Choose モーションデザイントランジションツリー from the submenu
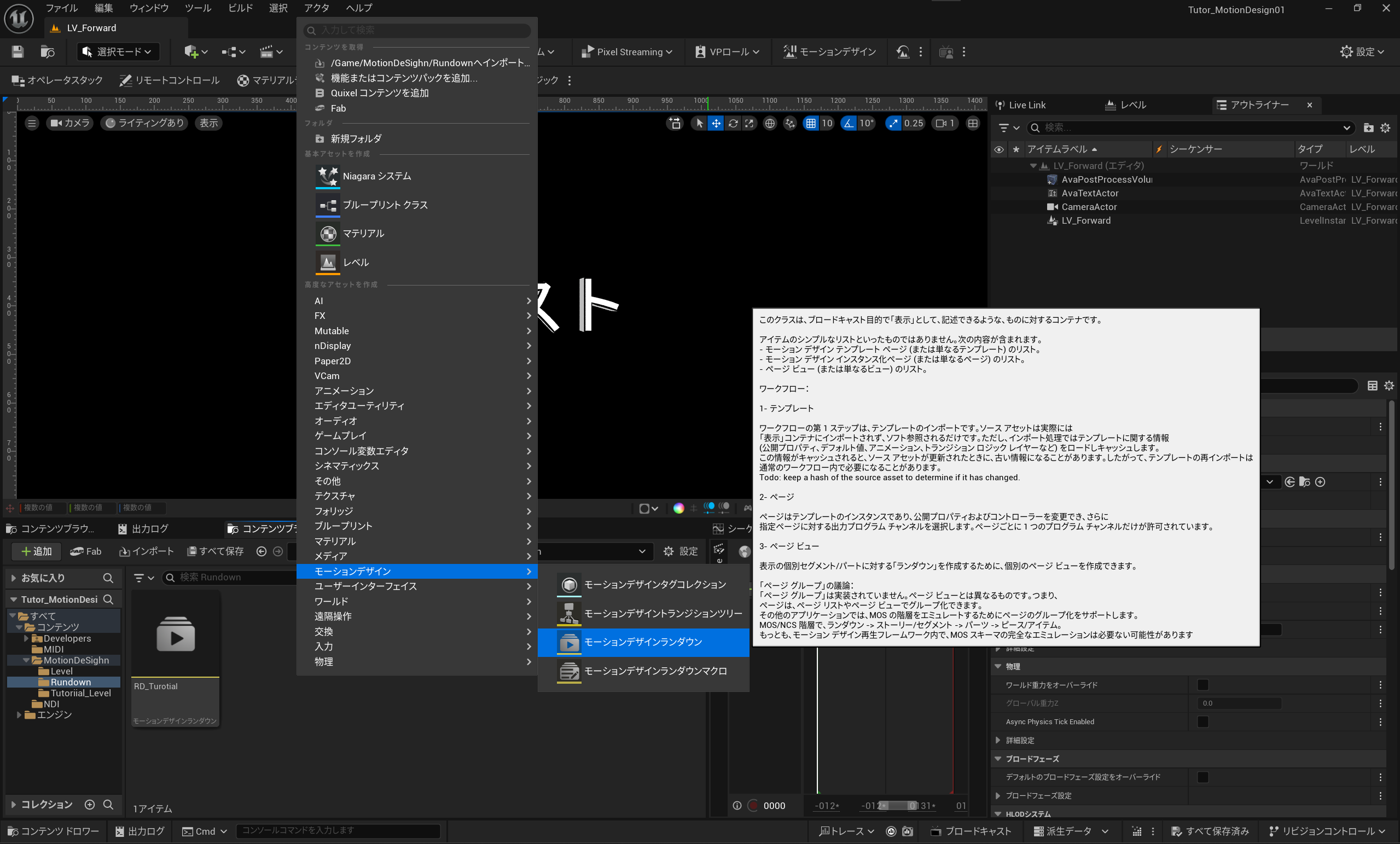1400x844 pixels. click(x=663, y=613)
